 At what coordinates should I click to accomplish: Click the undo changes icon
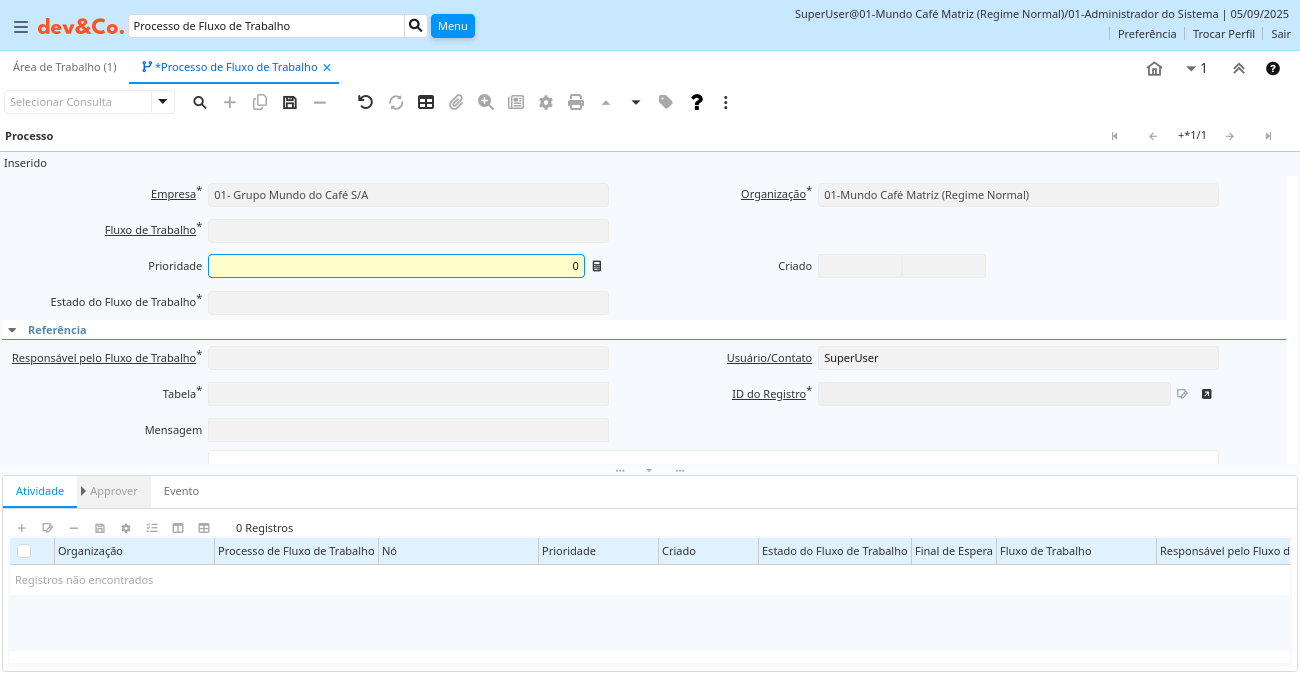[x=365, y=102]
